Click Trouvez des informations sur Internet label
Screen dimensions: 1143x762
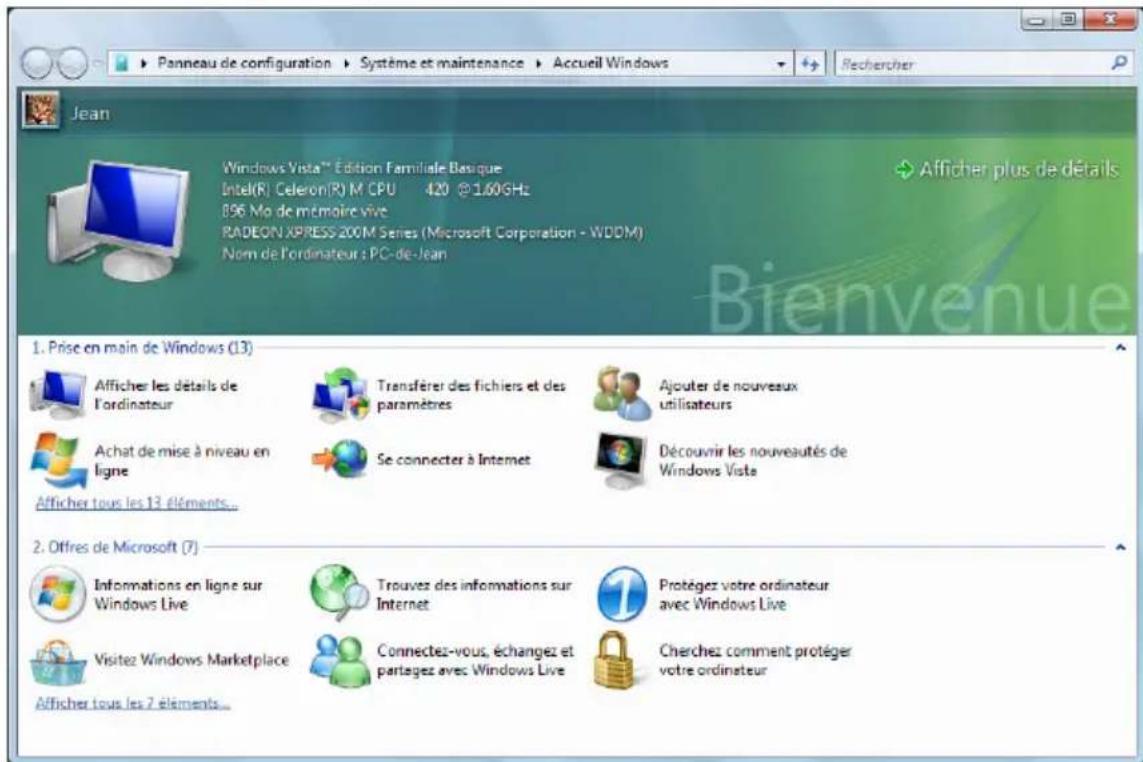tap(474, 594)
